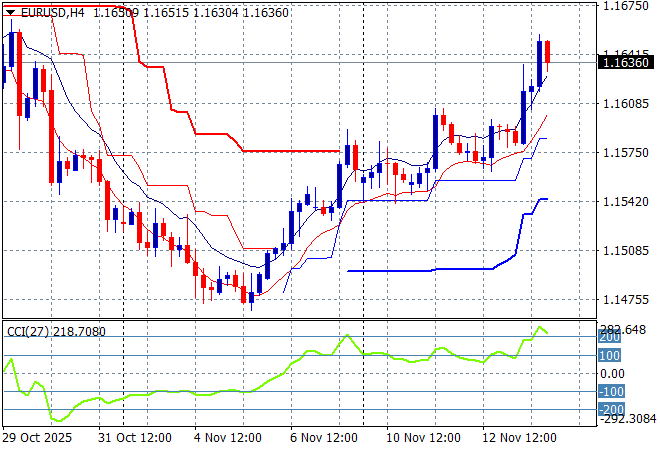Image resolution: width=660 pixels, height=450 pixels.
Task: Click the 1.15420 price scale label
Action: coord(625,202)
